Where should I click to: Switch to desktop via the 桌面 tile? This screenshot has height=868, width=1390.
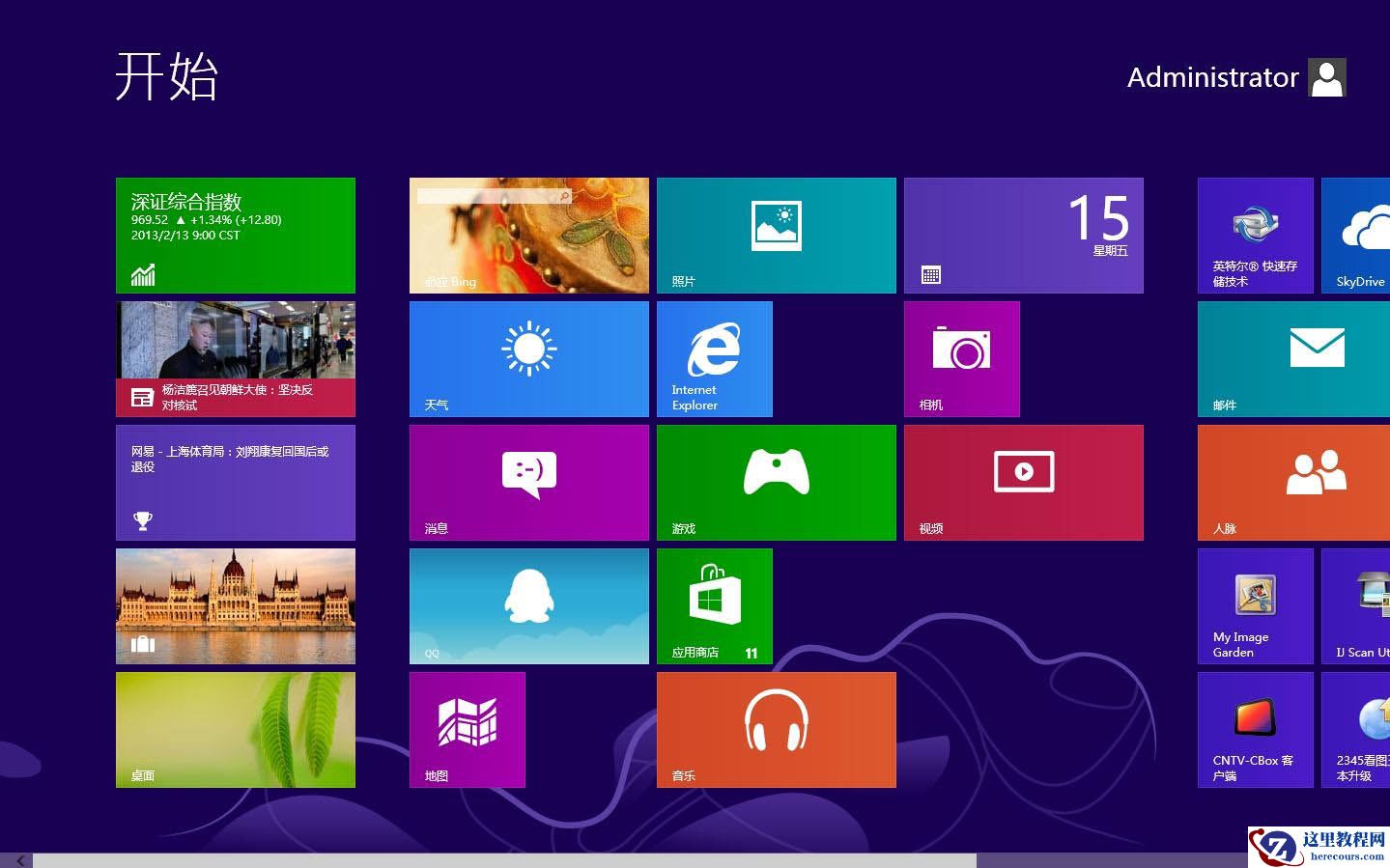235,729
